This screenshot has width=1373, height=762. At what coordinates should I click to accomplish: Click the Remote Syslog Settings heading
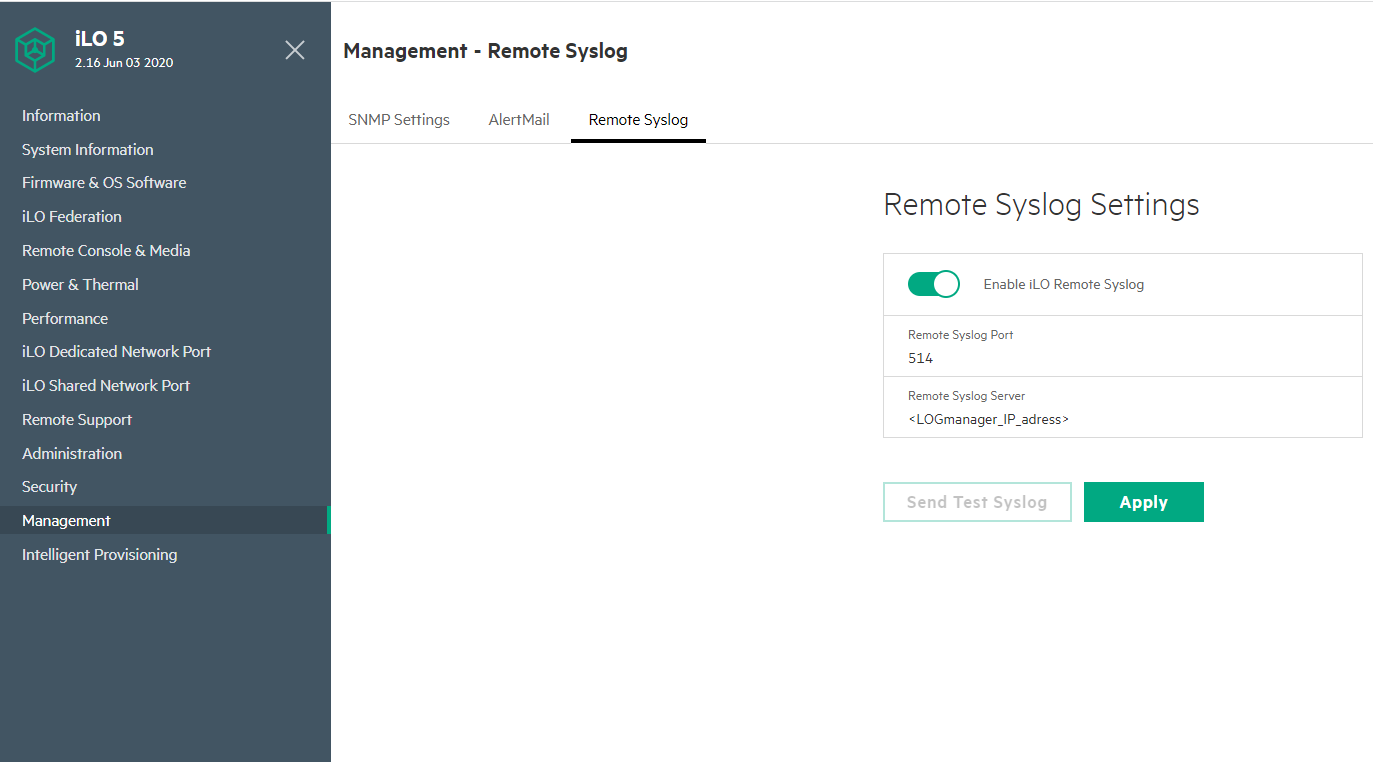pos(1041,205)
